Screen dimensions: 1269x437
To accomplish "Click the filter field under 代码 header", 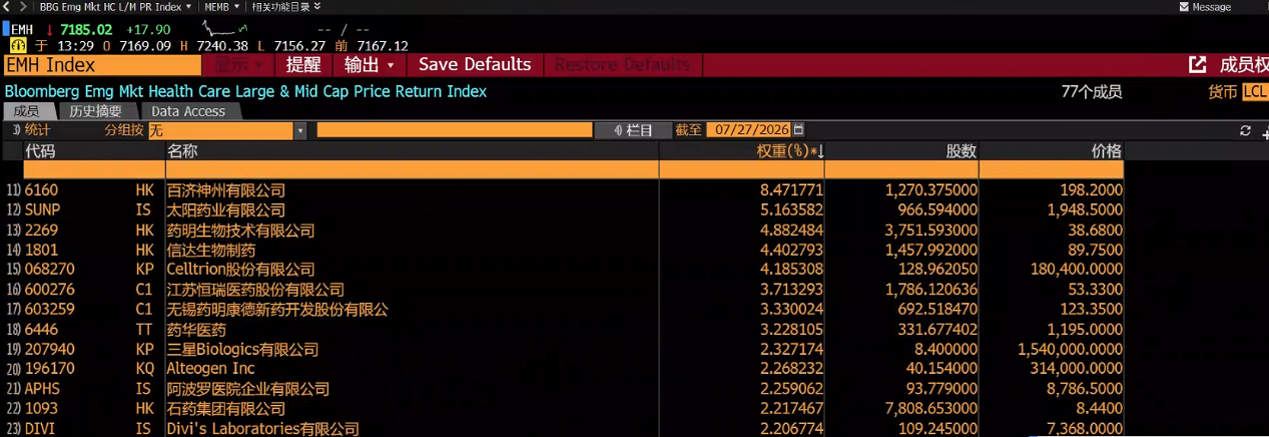I will (93, 170).
